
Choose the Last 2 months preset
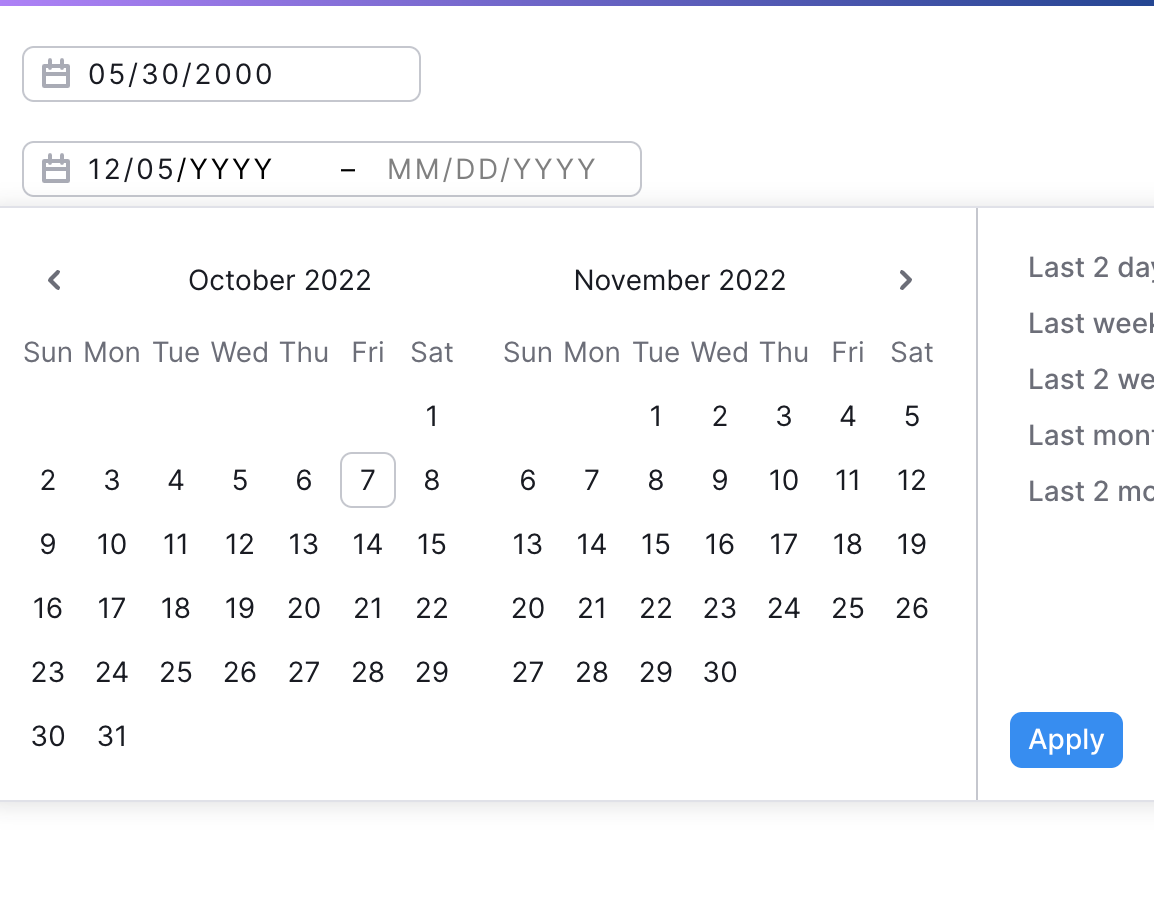tap(1090, 491)
